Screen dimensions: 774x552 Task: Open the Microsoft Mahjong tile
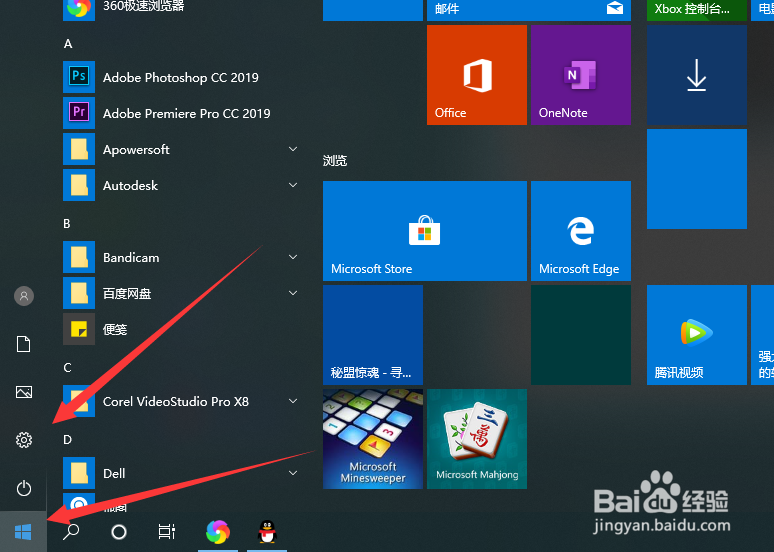[476, 439]
